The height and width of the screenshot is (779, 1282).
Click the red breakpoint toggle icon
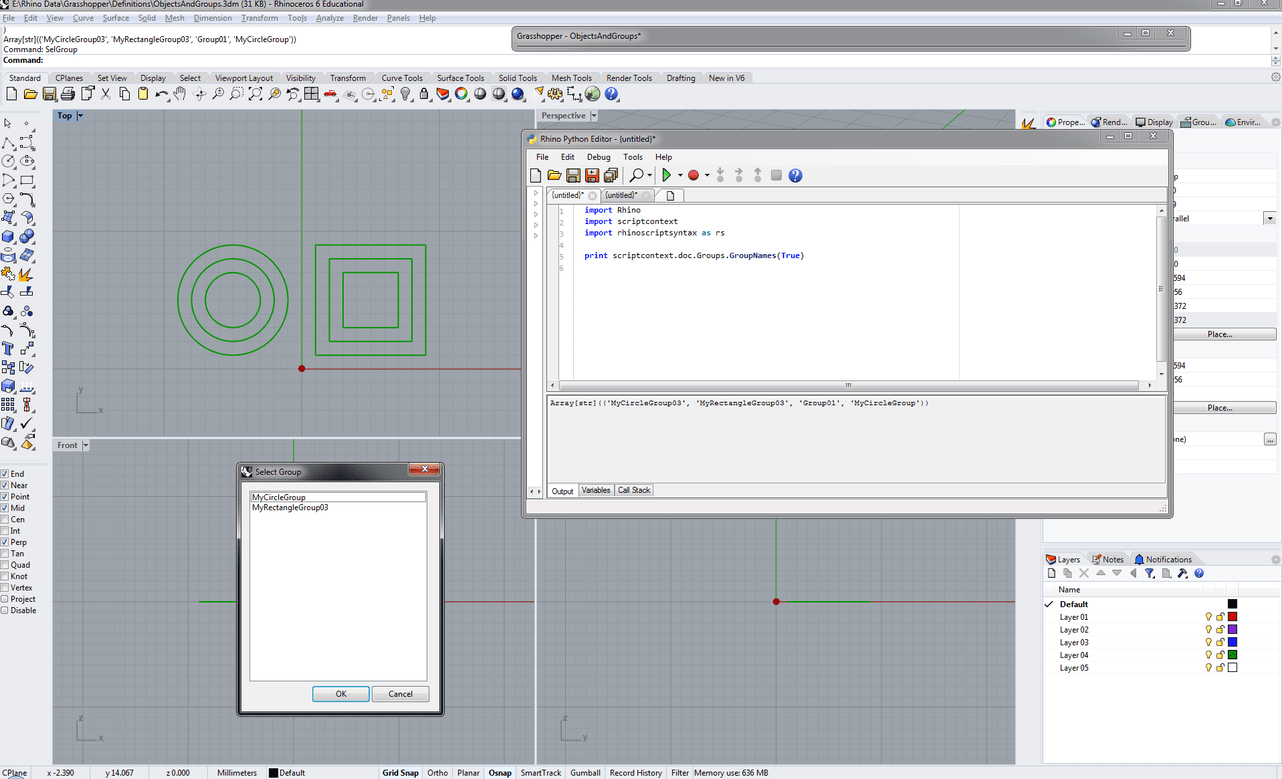[x=693, y=175]
